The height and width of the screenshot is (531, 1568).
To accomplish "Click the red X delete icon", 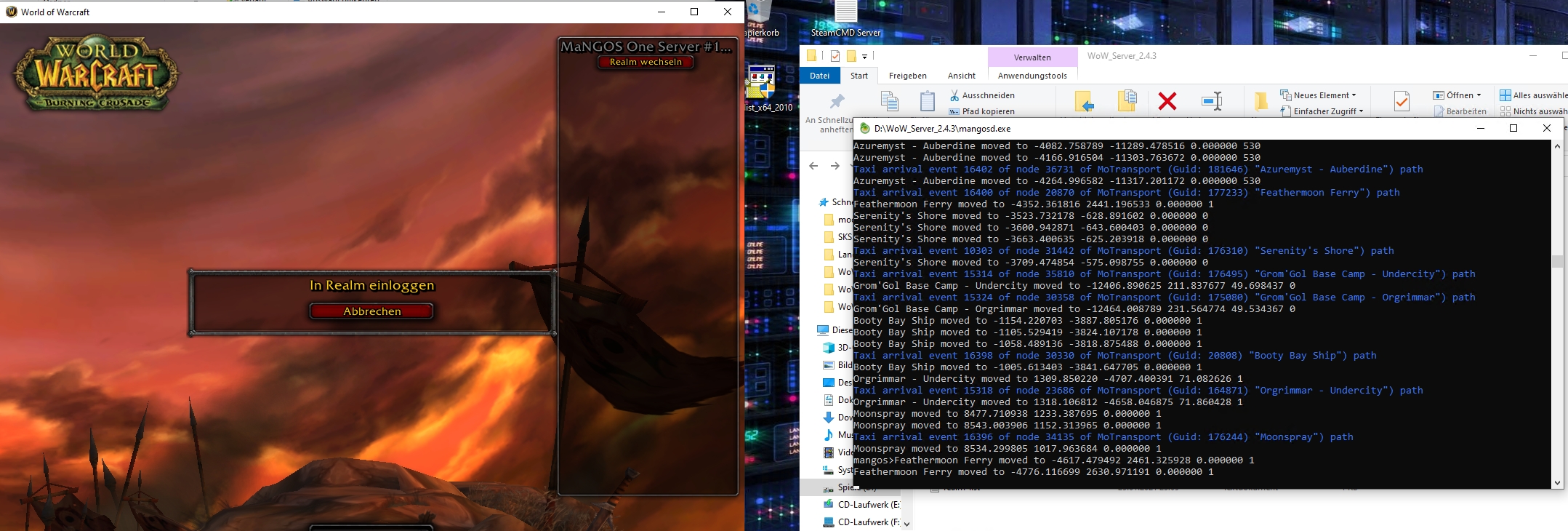I will (x=1167, y=101).
